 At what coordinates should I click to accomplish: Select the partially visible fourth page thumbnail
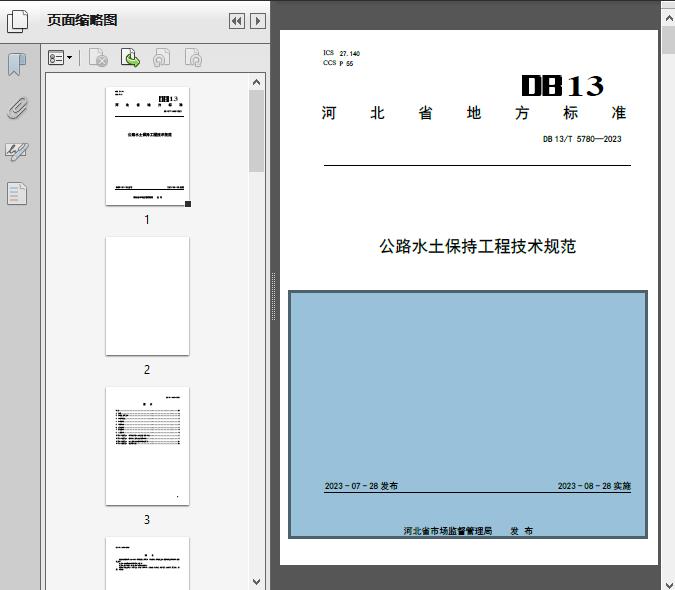(x=147, y=563)
